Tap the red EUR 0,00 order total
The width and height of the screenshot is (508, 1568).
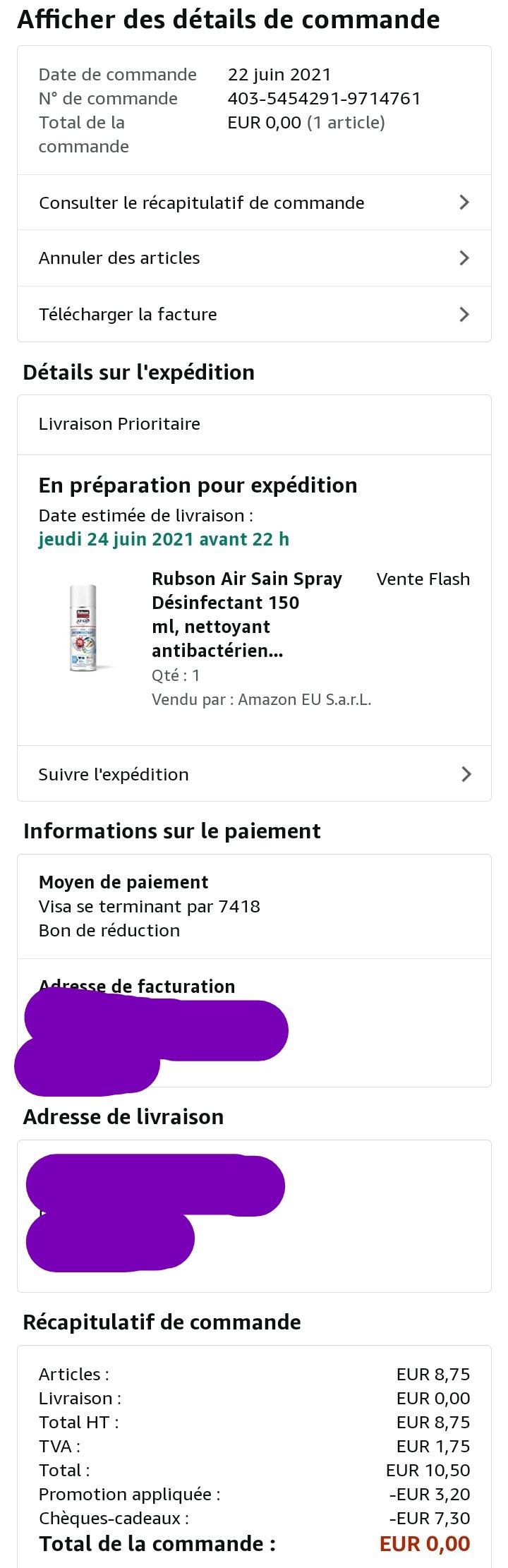[425, 1543]
